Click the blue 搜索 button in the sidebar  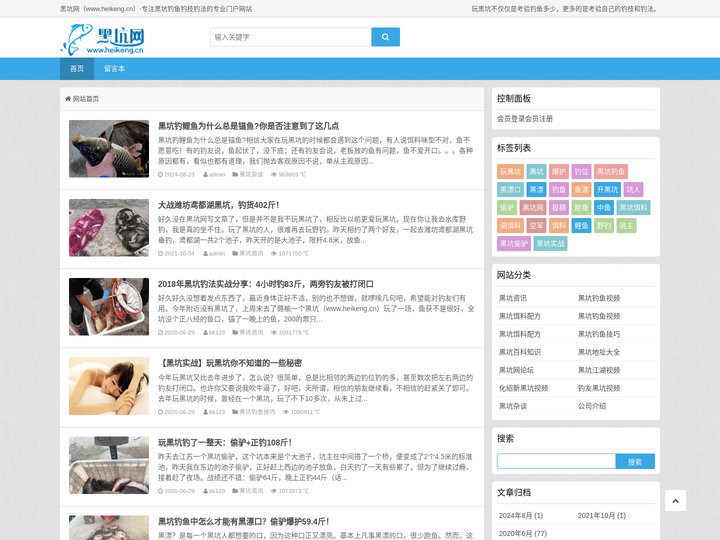pos(635,461)
